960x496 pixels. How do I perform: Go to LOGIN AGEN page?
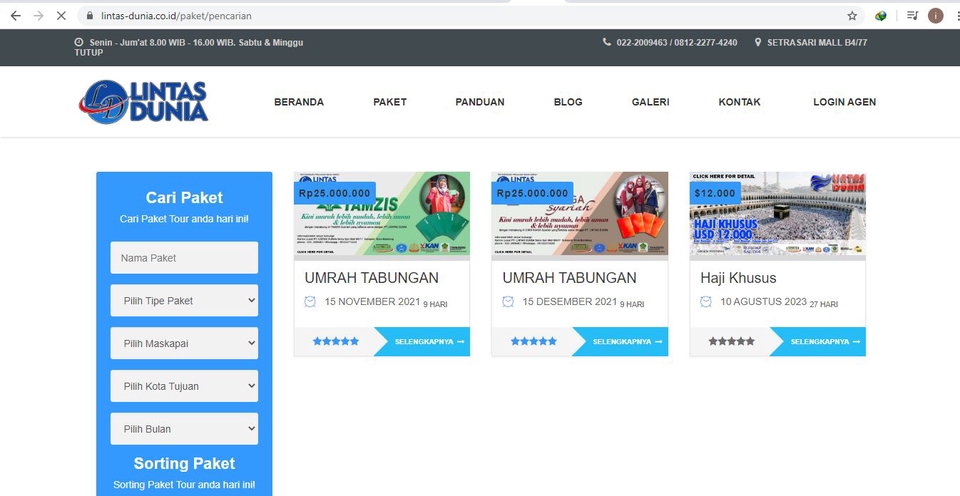[844, 102]
